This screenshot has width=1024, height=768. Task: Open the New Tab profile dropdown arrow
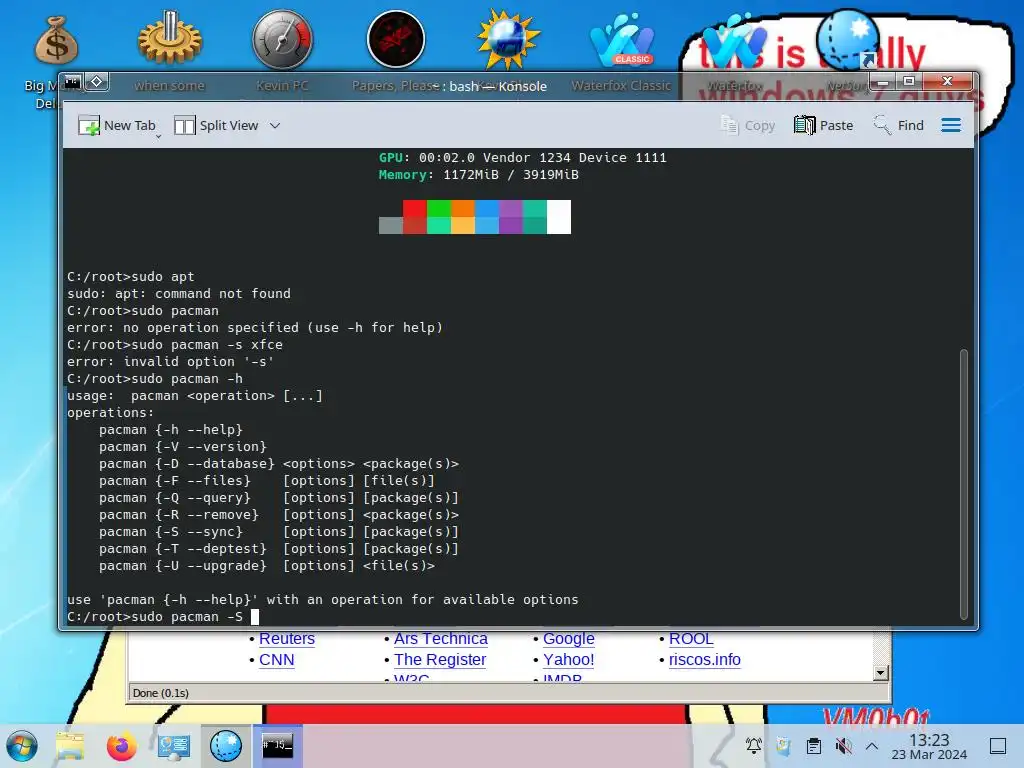point(158,136)
